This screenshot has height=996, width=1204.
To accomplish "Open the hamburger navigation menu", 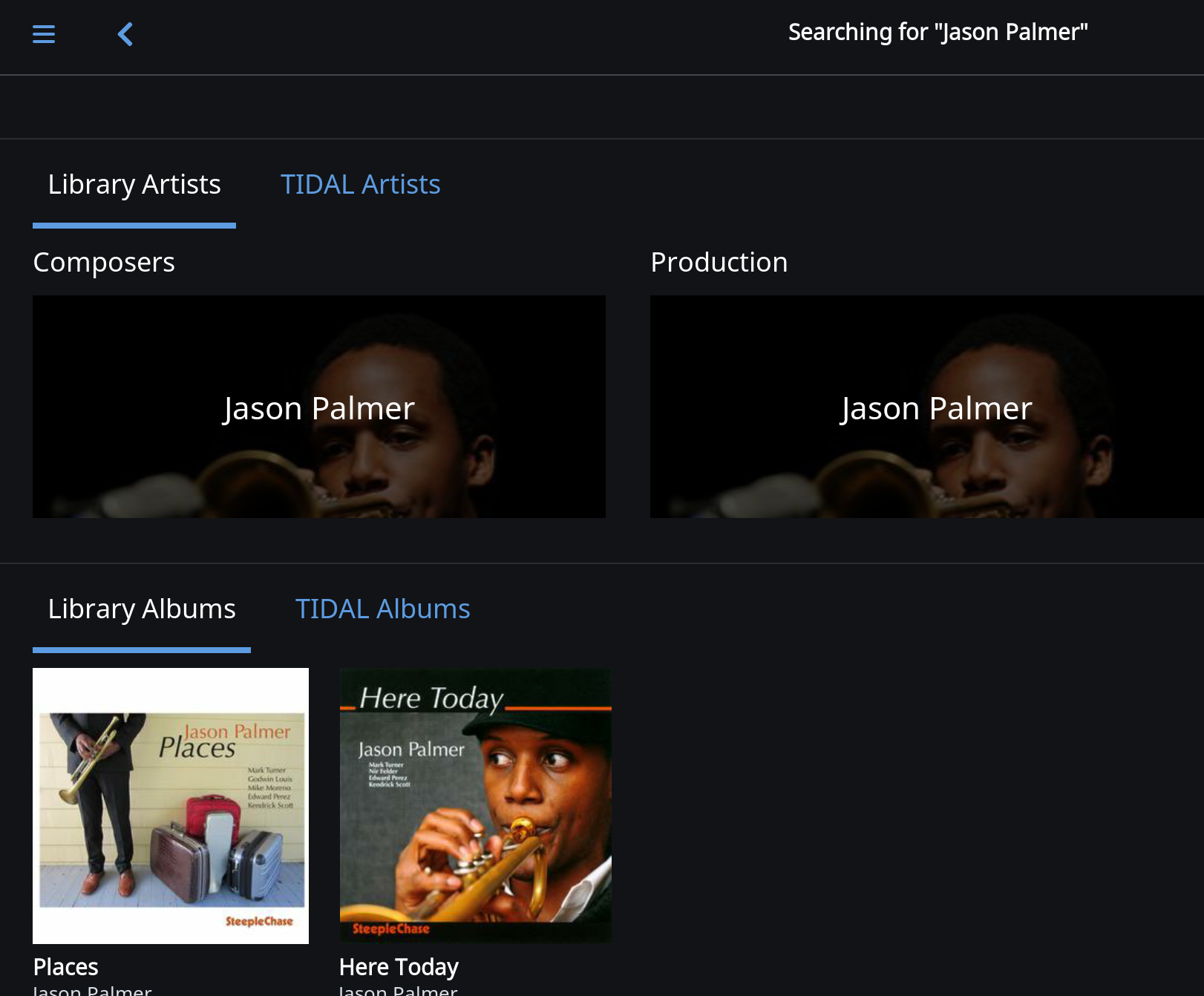I will pos(44,34).
